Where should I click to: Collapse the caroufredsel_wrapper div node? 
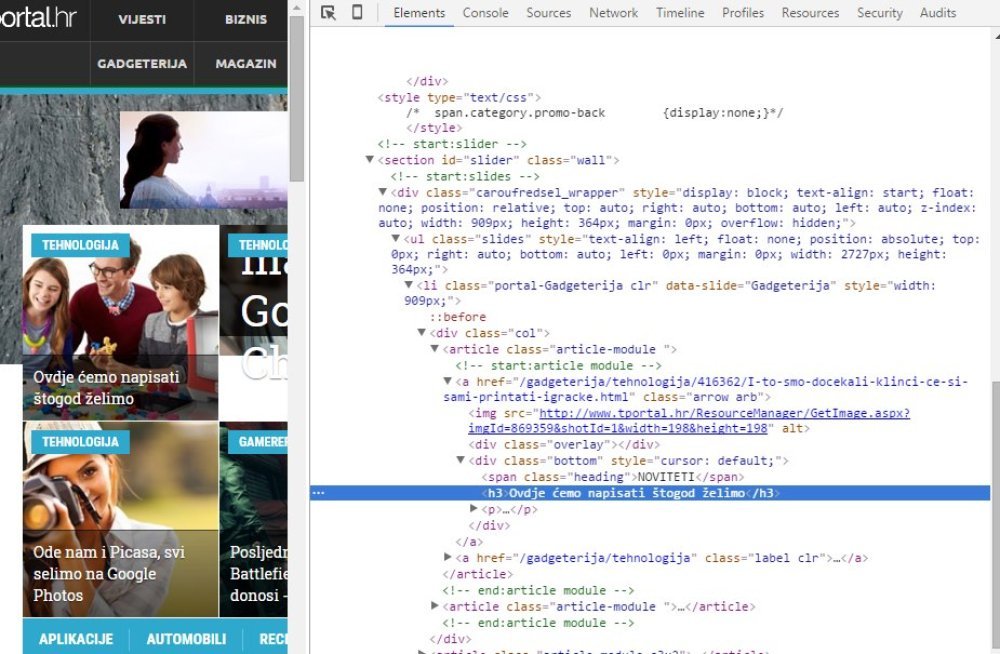pyautogui.click(x=383, y=192)
